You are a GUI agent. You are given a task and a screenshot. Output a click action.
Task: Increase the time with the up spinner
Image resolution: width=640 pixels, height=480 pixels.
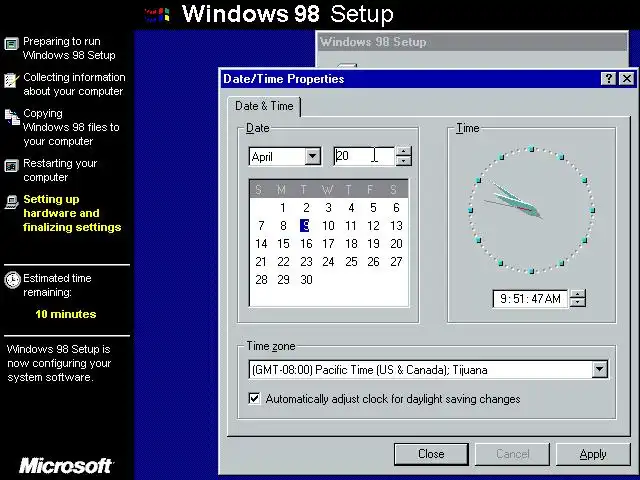[578, 294]
